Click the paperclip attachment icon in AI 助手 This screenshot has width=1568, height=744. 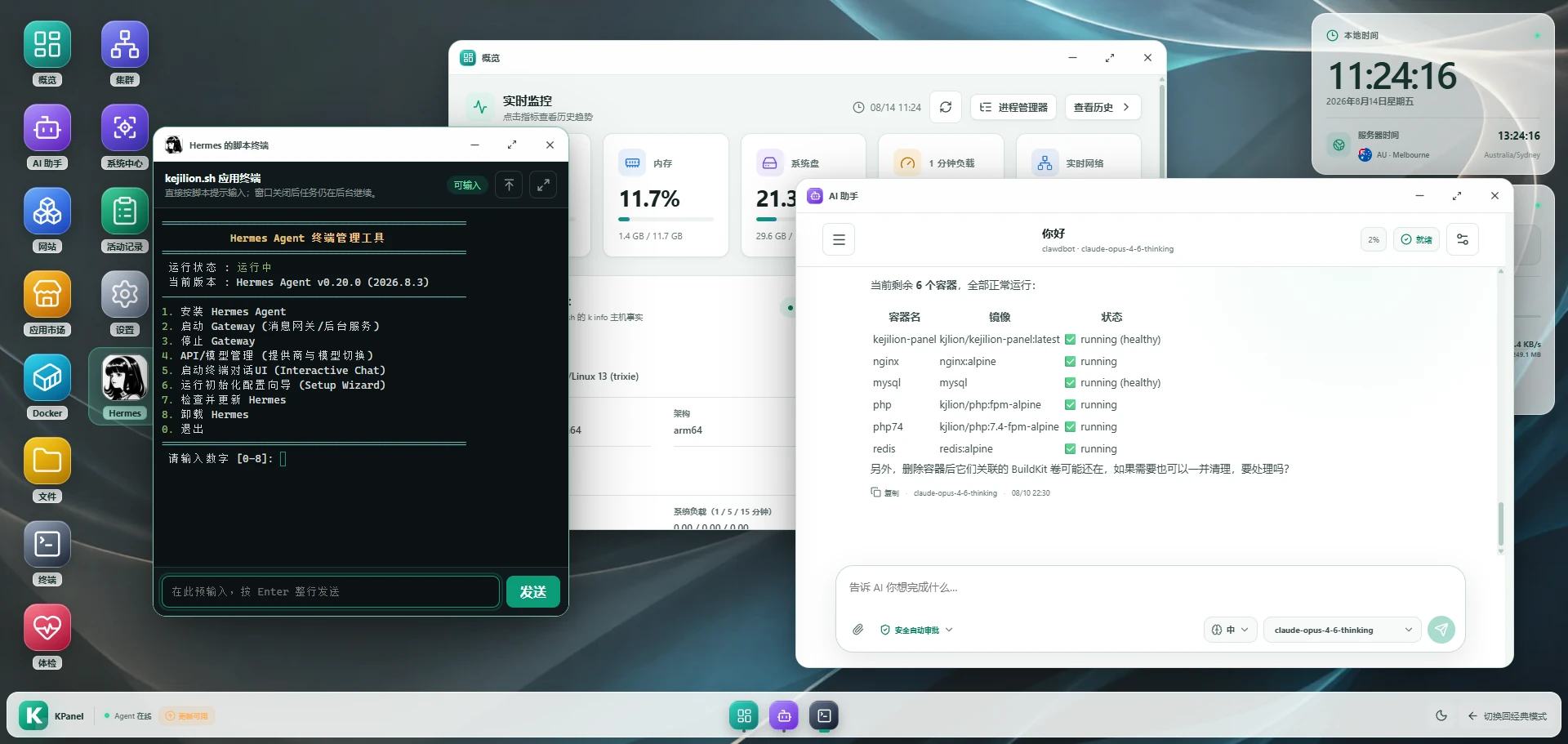tap(857, 630)
